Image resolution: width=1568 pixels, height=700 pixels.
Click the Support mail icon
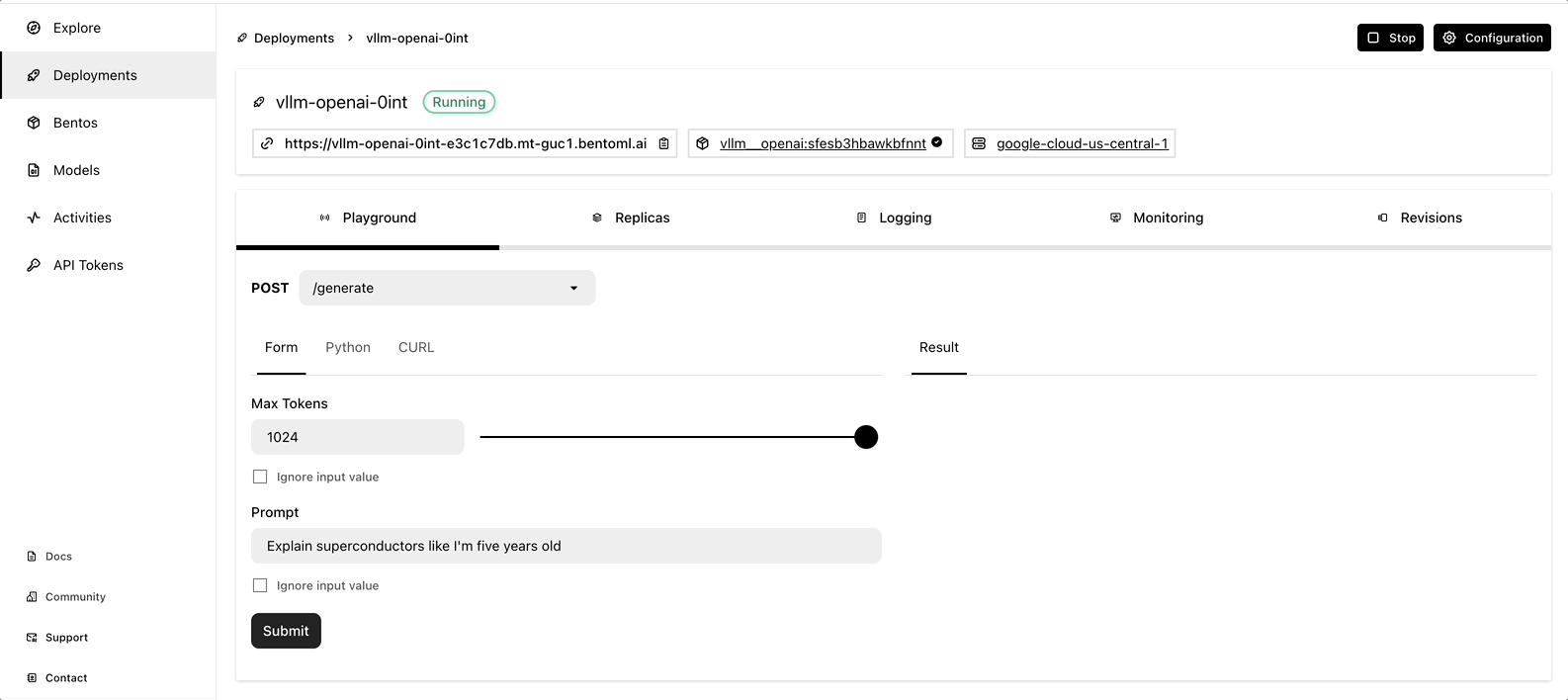(32, 638)
